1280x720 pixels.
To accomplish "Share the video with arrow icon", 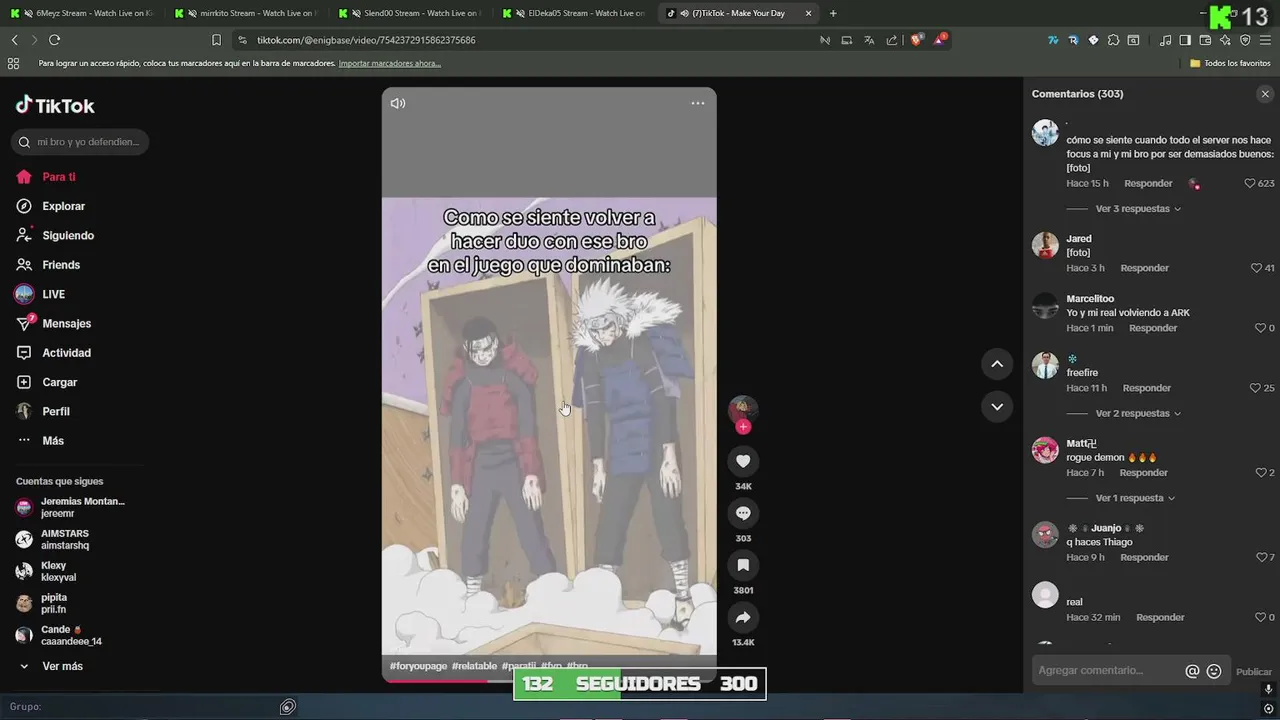I will tap(743, 617).
